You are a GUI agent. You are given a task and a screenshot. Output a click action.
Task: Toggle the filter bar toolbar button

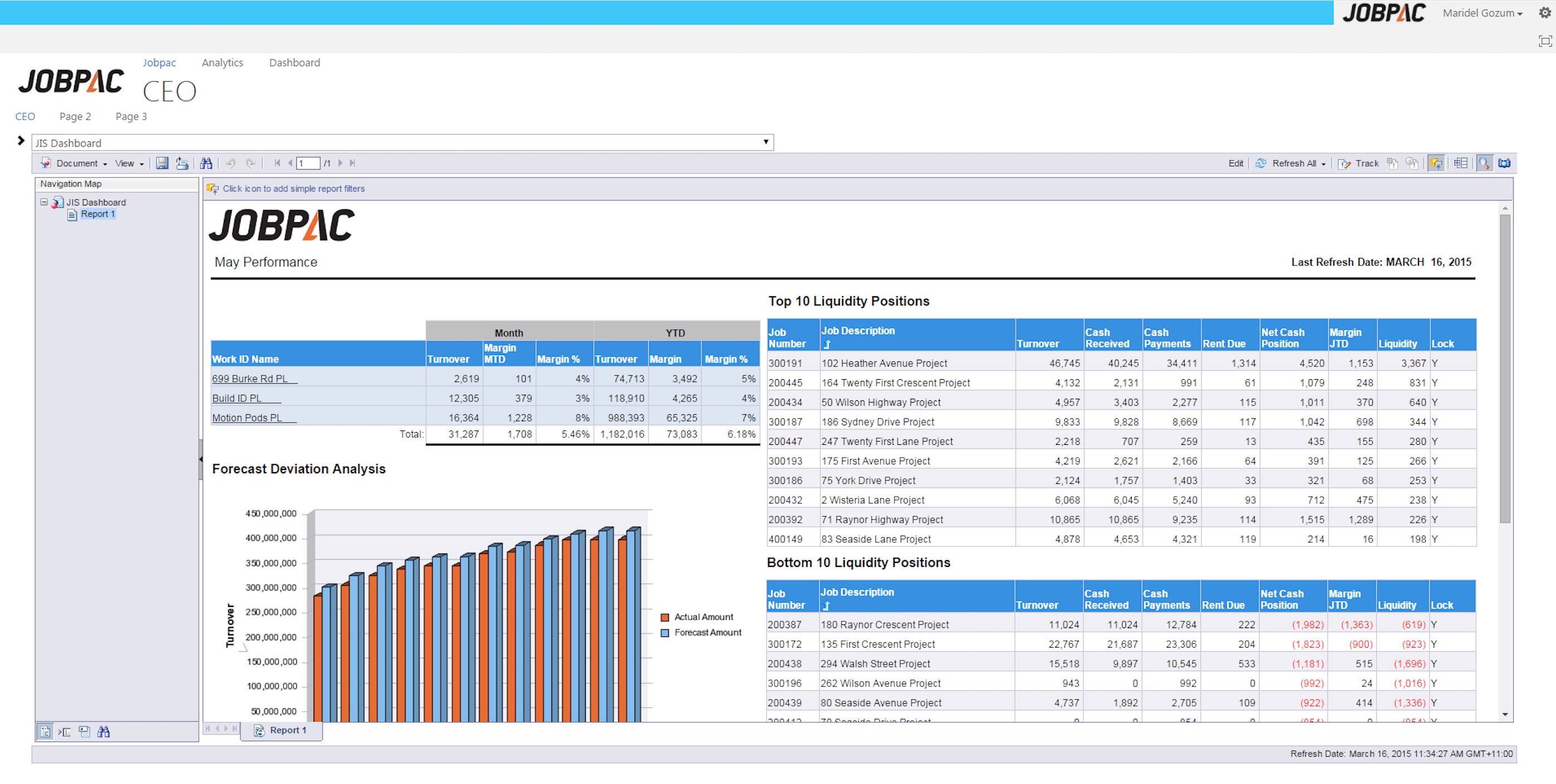click(1436, 163)
